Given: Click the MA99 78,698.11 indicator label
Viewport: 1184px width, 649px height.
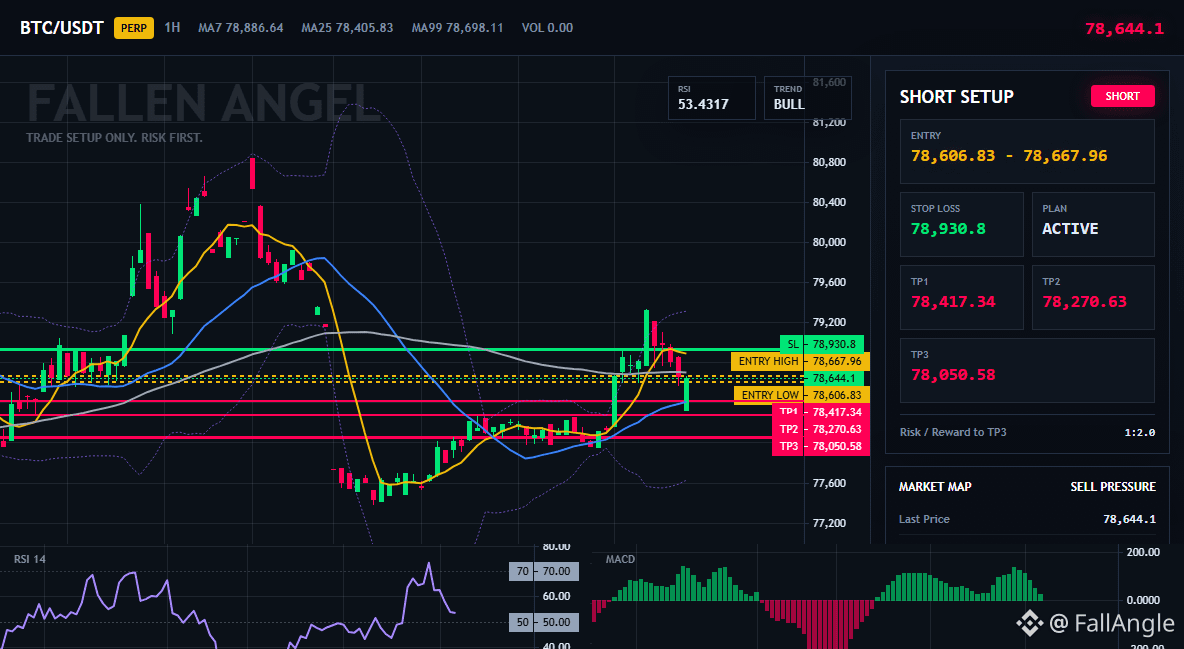Looking at the screenshot, I should (x=458, y=28).
